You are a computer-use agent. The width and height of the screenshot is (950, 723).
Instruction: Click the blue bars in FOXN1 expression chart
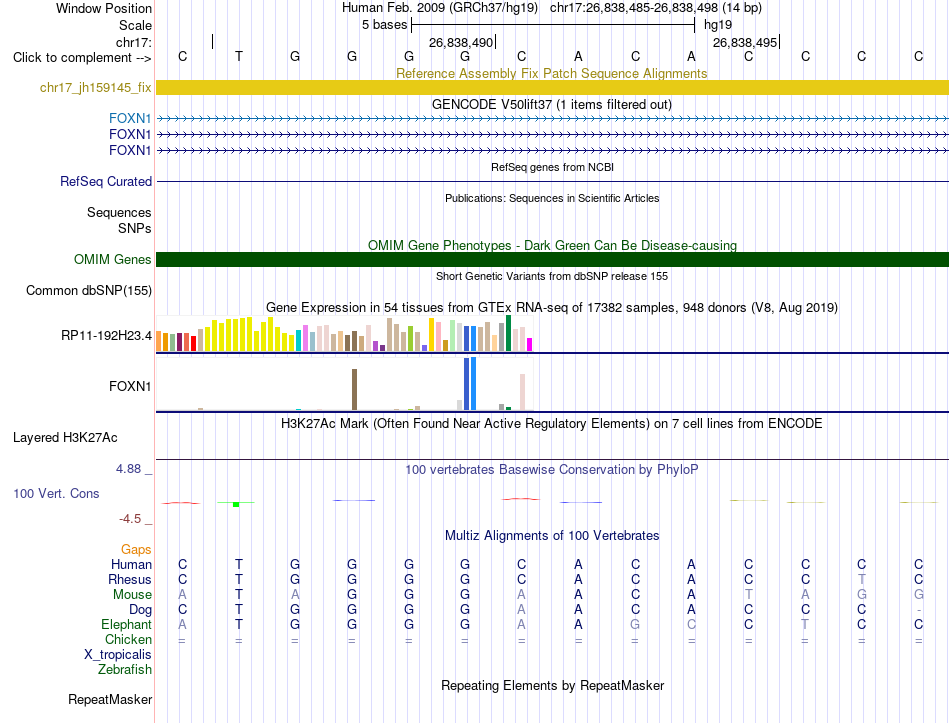tap(470, 384)
